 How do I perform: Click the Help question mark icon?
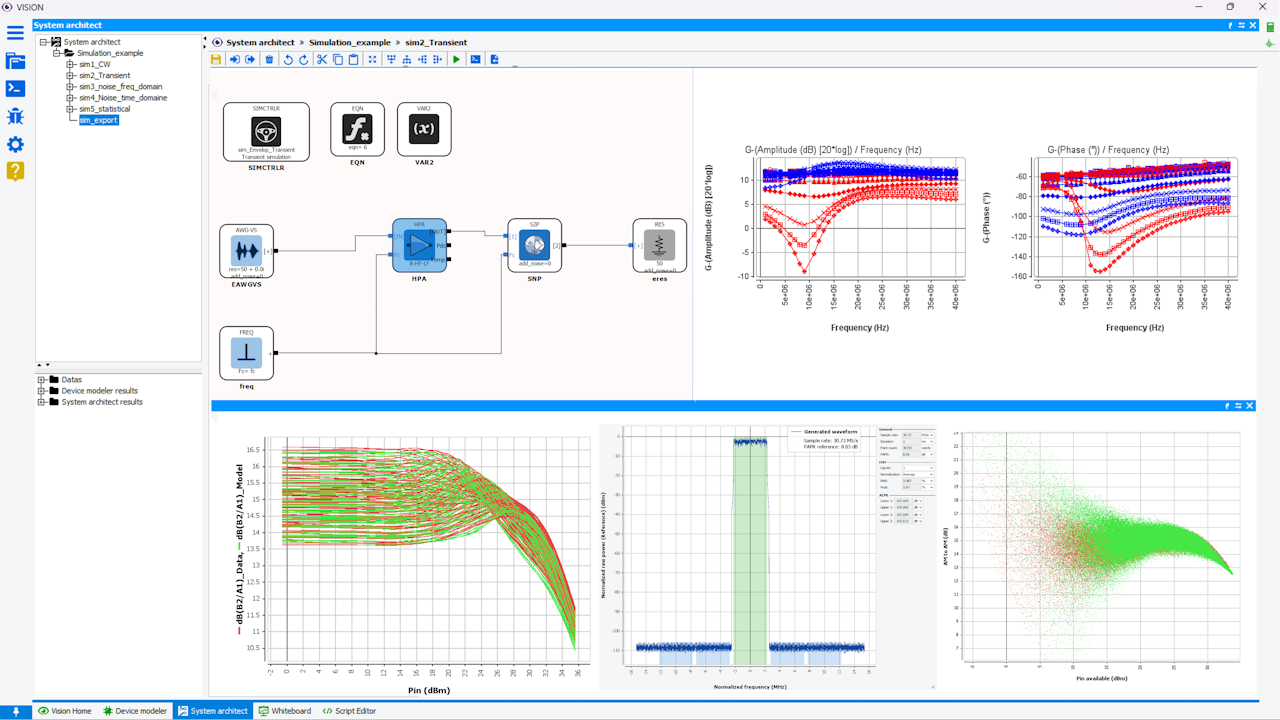(14, 171)
